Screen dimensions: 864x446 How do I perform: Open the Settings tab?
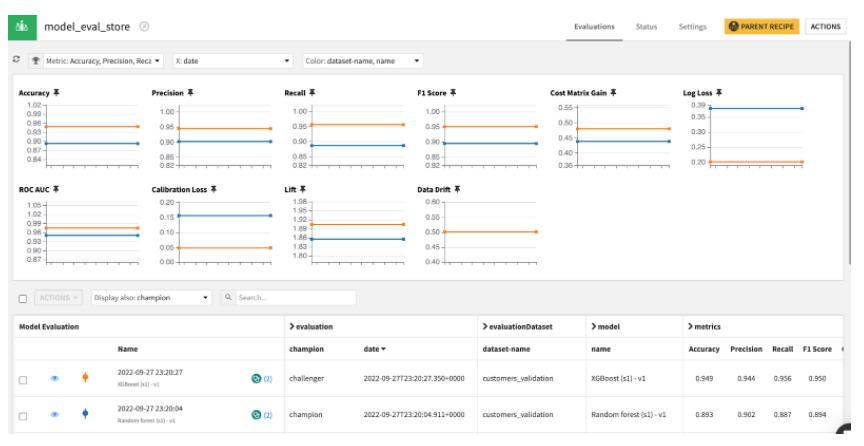[693, 25]
